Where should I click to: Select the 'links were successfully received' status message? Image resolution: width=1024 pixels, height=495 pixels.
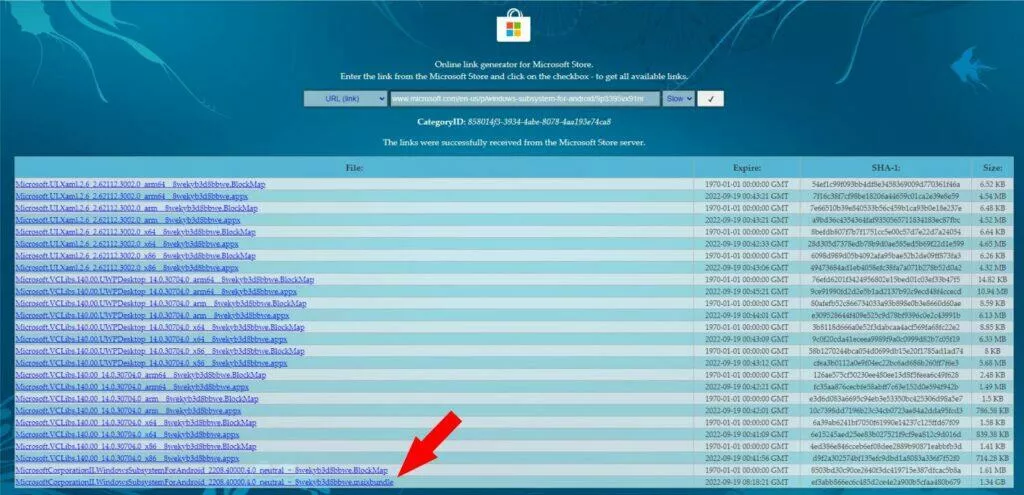(513, 142)
